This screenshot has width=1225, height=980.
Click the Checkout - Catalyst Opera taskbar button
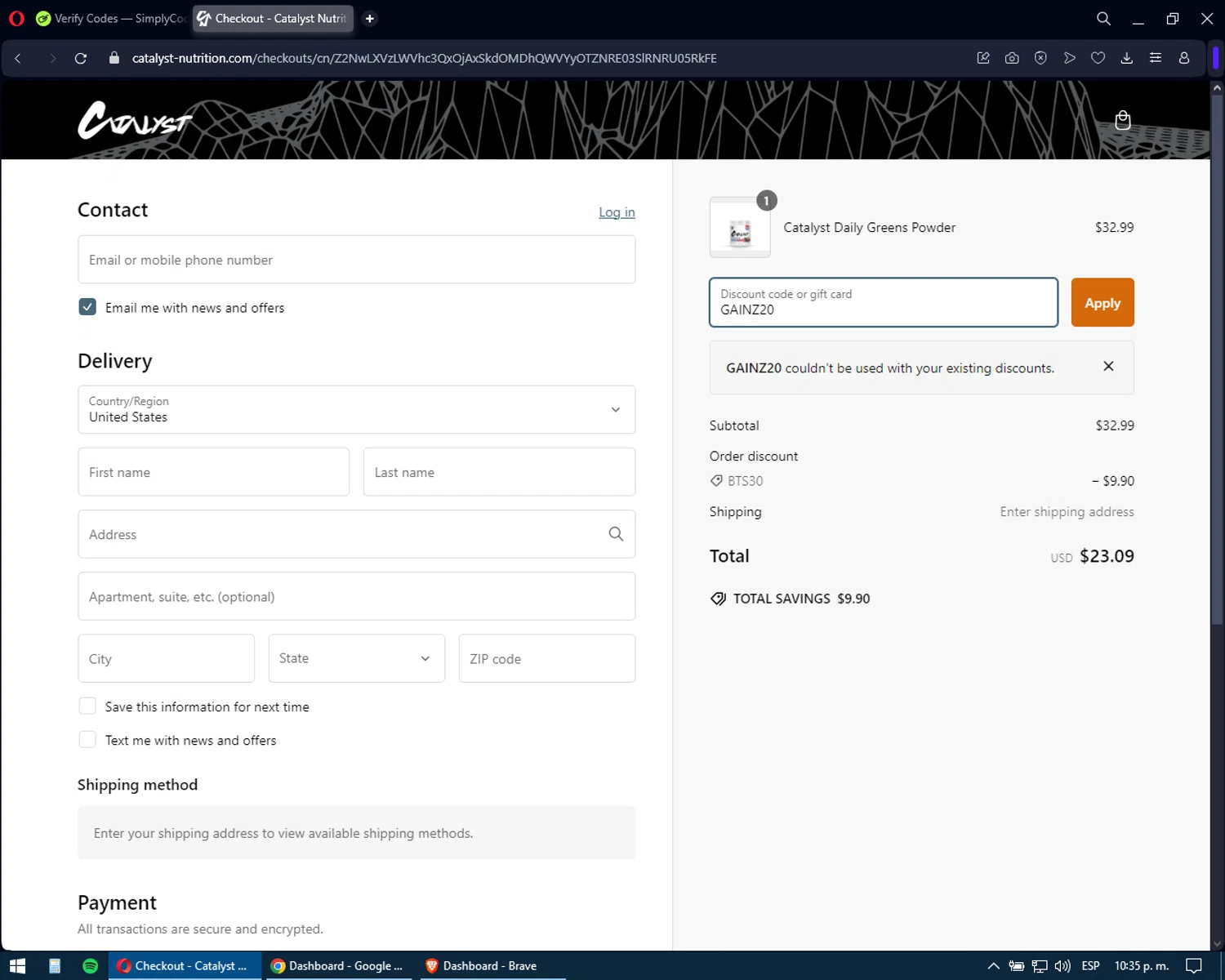[x=183, y=966]
